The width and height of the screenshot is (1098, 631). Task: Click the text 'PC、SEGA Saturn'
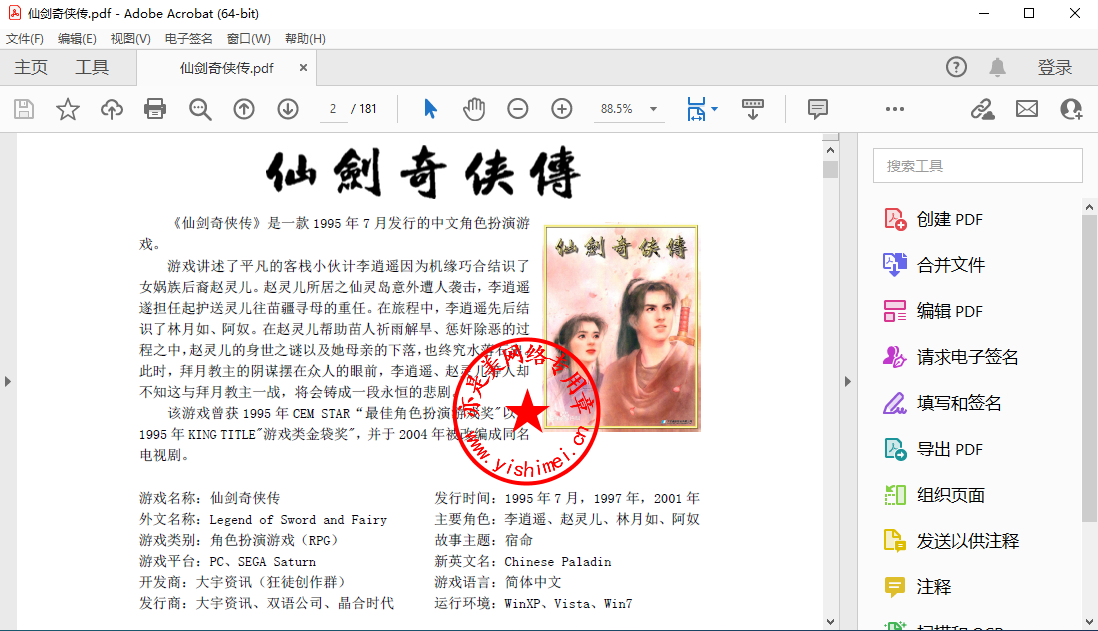click(262, 562)
